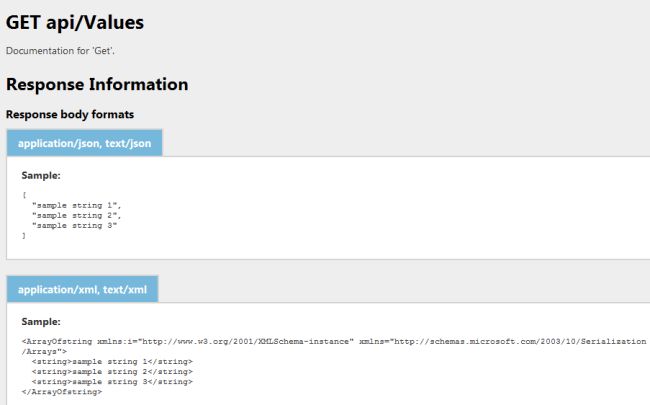Screen dimensions: 650x405
Task: Click the Response Information heading
Action: coord(97,84)
